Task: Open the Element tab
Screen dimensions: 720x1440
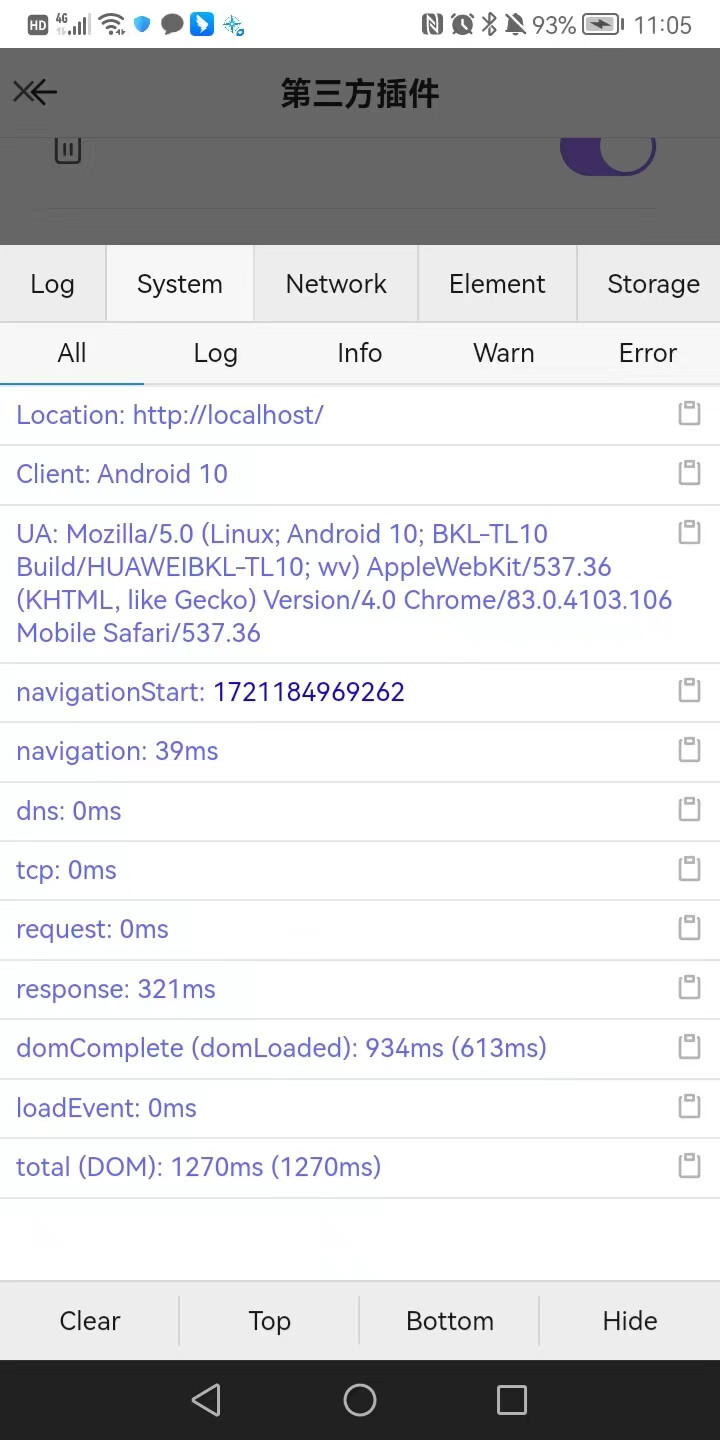Action: point(497,284)
